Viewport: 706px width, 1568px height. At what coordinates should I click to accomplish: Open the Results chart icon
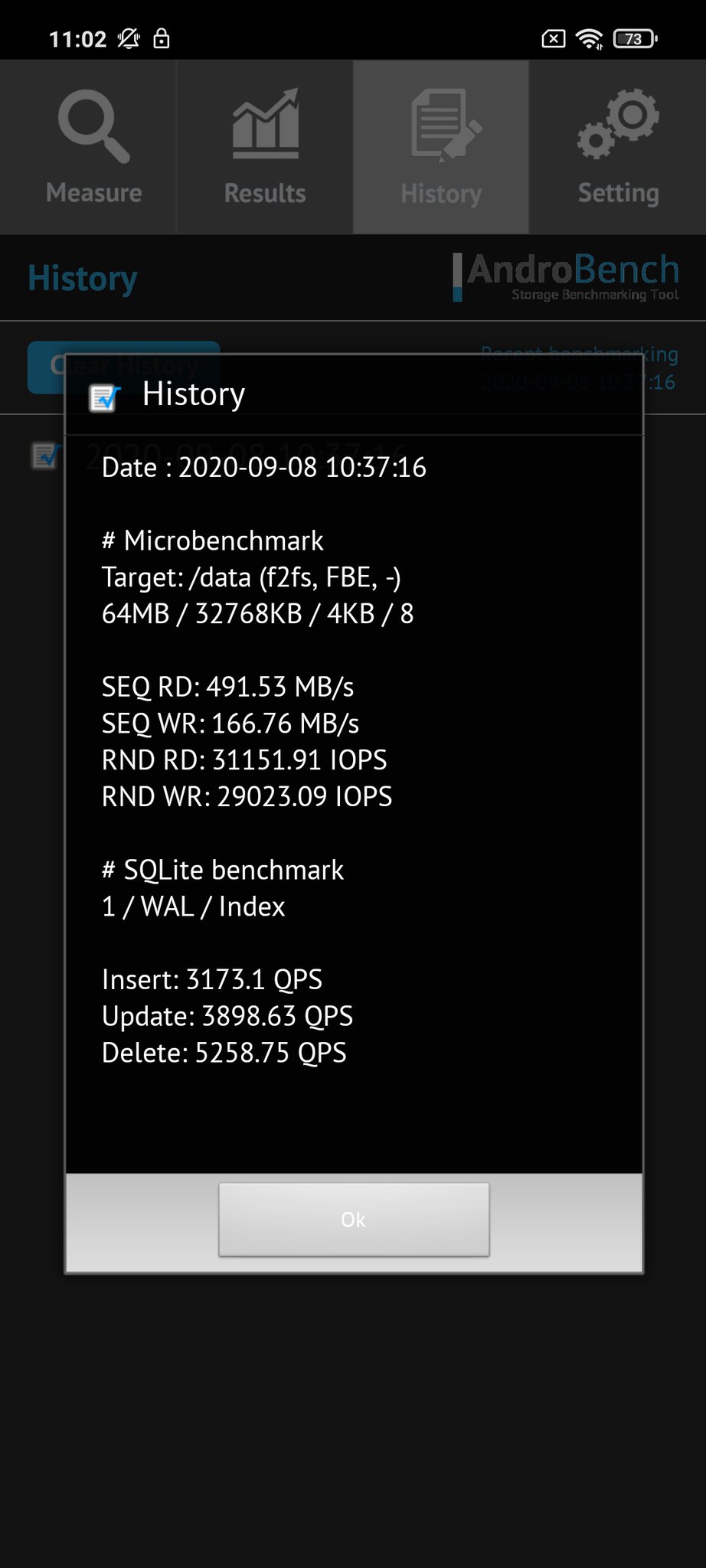[265, 124]
